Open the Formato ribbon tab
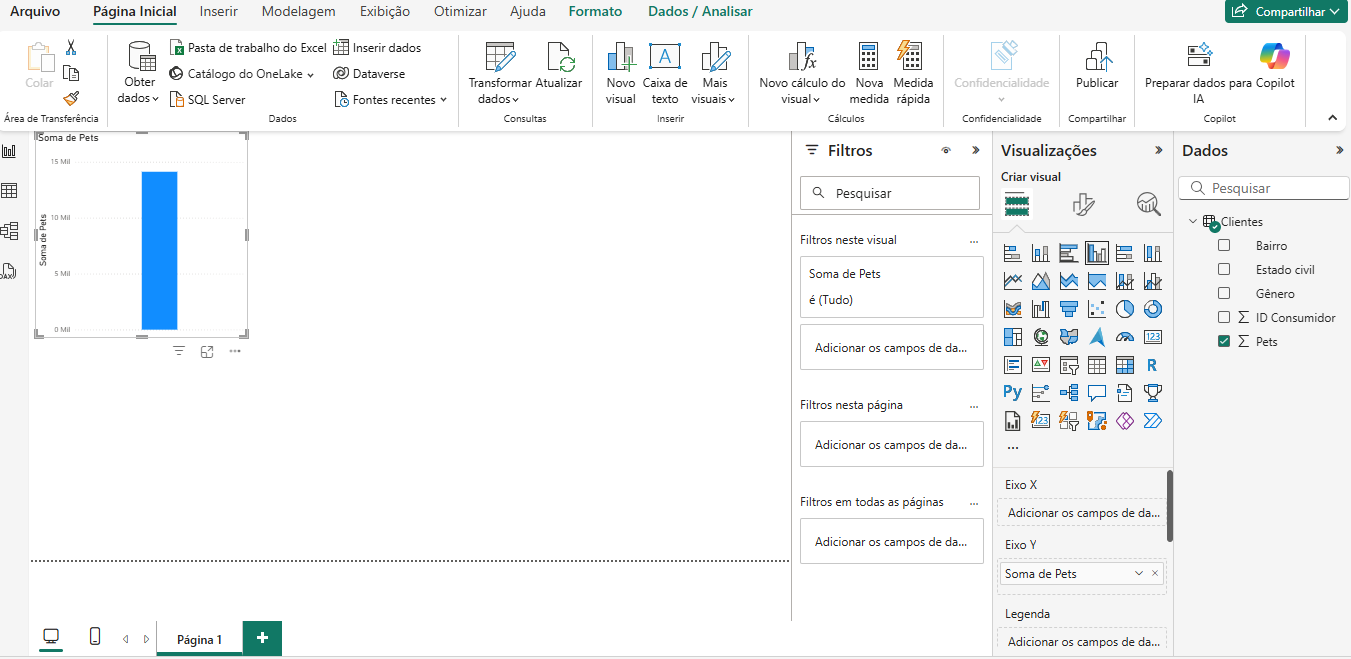Viewport: 1351px width, 659px height. 595,12
